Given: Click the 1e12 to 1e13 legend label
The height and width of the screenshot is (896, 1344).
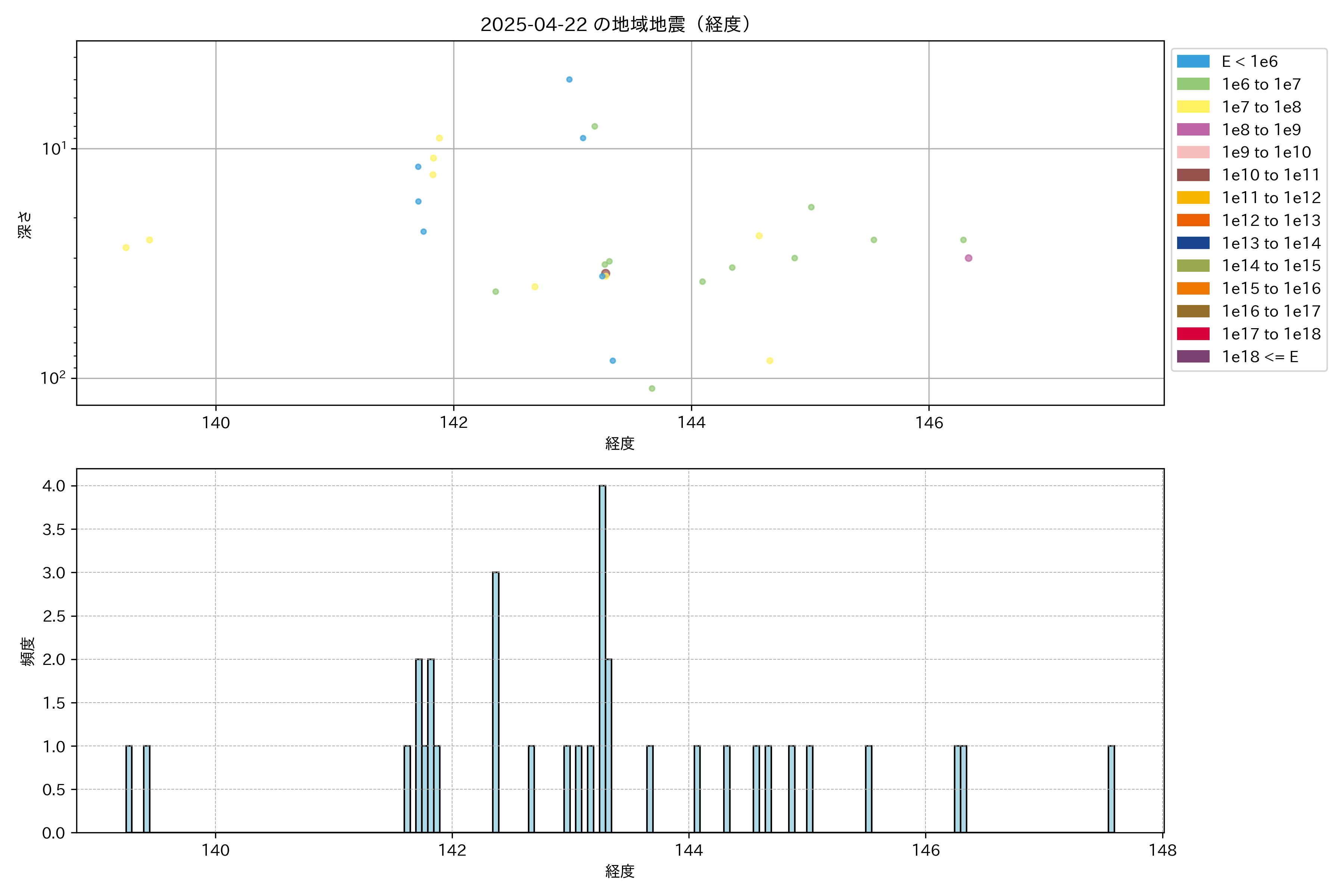Looking at the screenshot, I should click(1271, 221).
